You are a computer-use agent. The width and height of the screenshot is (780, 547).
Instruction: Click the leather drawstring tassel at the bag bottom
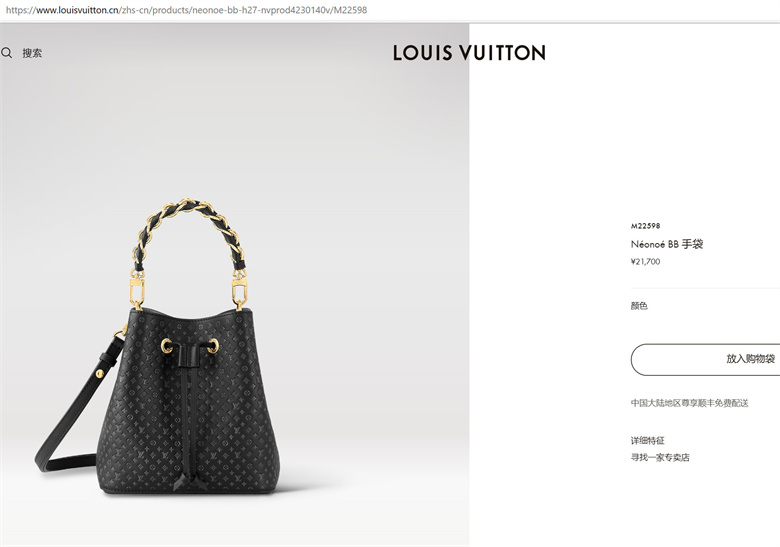click(x=188, y=480)
